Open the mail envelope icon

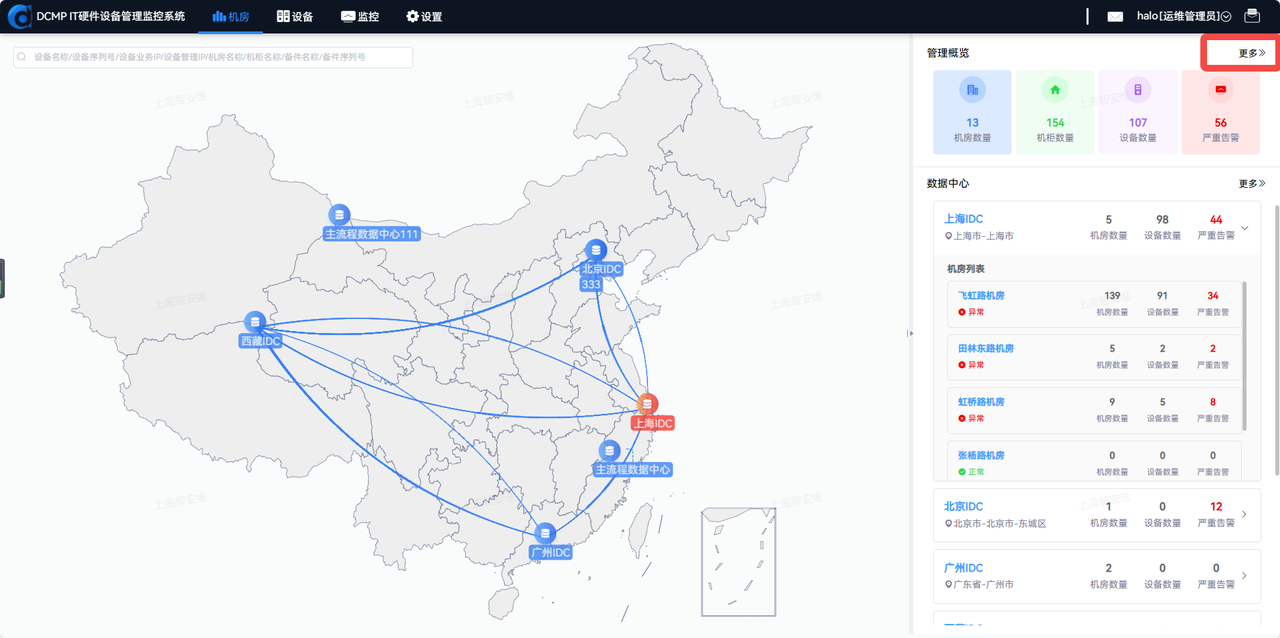[1115, 16]
